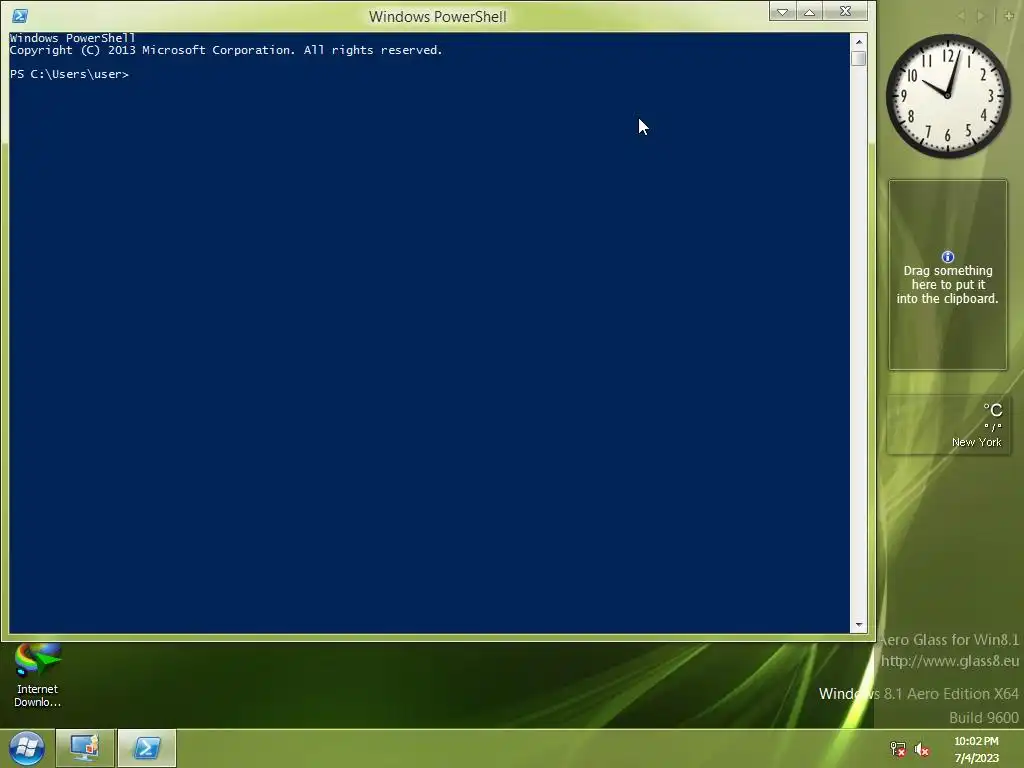Click the muted volume tray icon
The image size is (1024, 768).
(921, 749)
